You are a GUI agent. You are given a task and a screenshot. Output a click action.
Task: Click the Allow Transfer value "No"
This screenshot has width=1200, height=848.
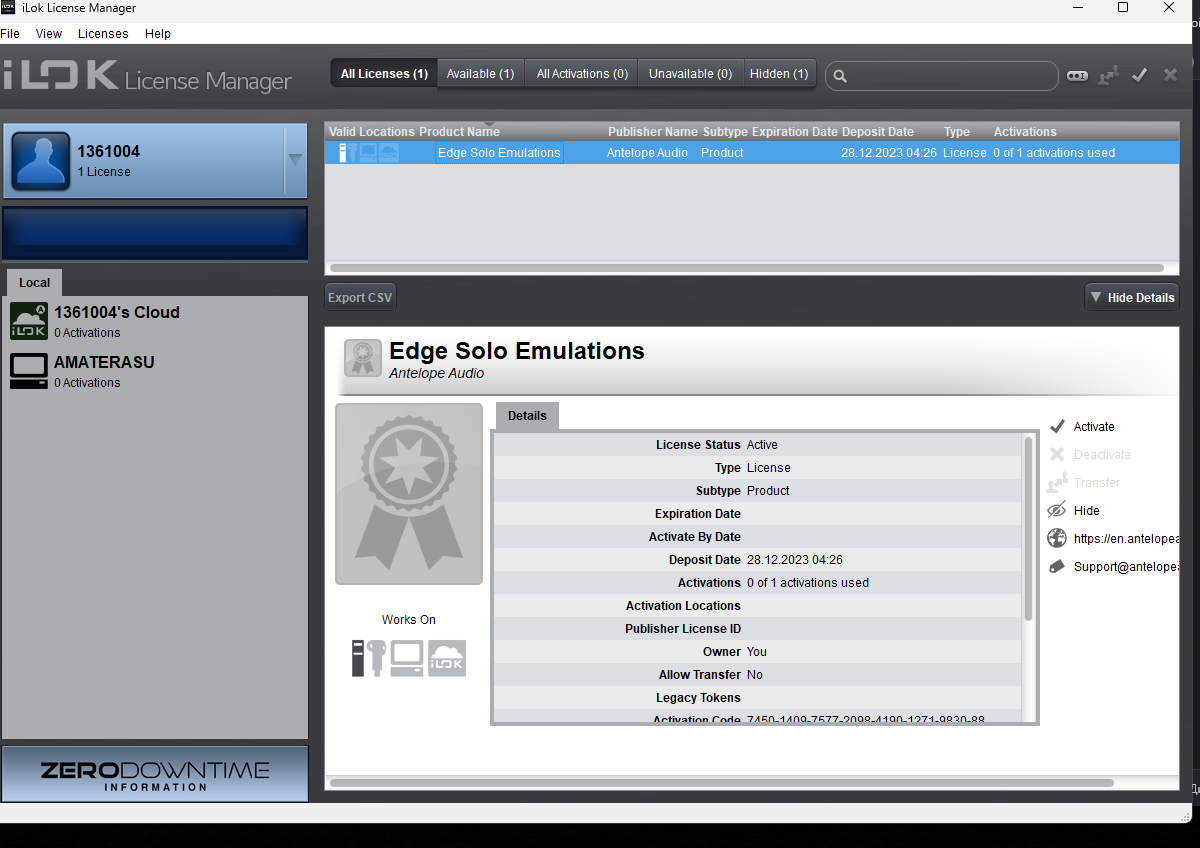(755, 675)
